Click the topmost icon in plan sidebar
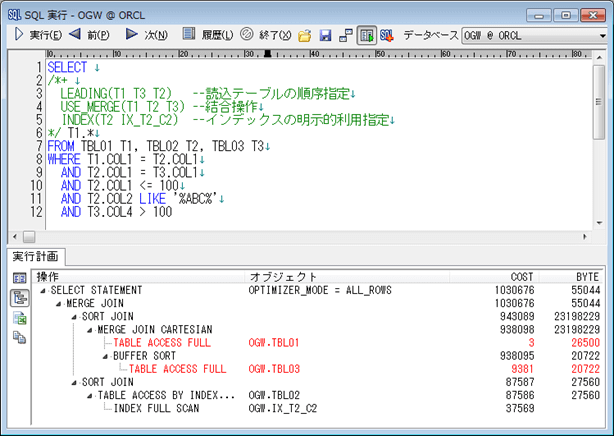 tap(19, 277)
